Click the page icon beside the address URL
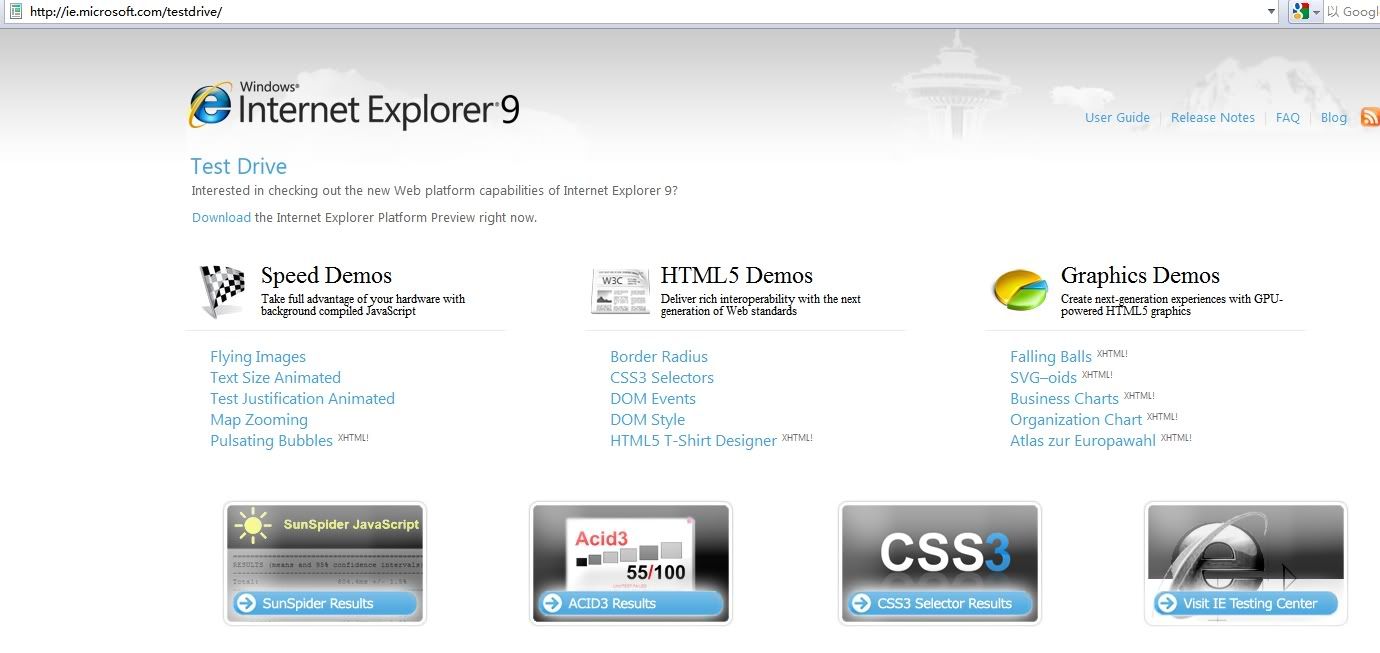This screenshot has width=1380, height=653. coord(15,11)
